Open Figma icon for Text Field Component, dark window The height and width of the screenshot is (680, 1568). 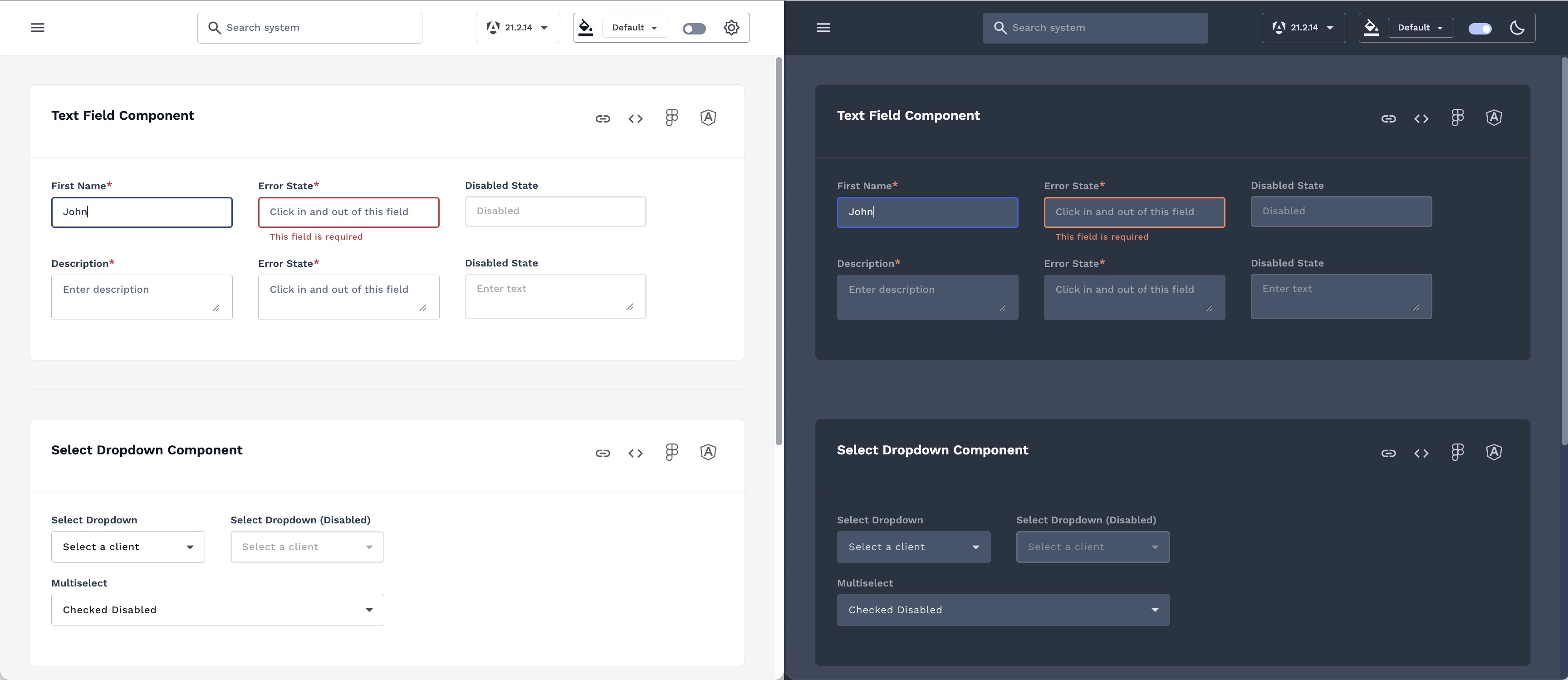1457,118
